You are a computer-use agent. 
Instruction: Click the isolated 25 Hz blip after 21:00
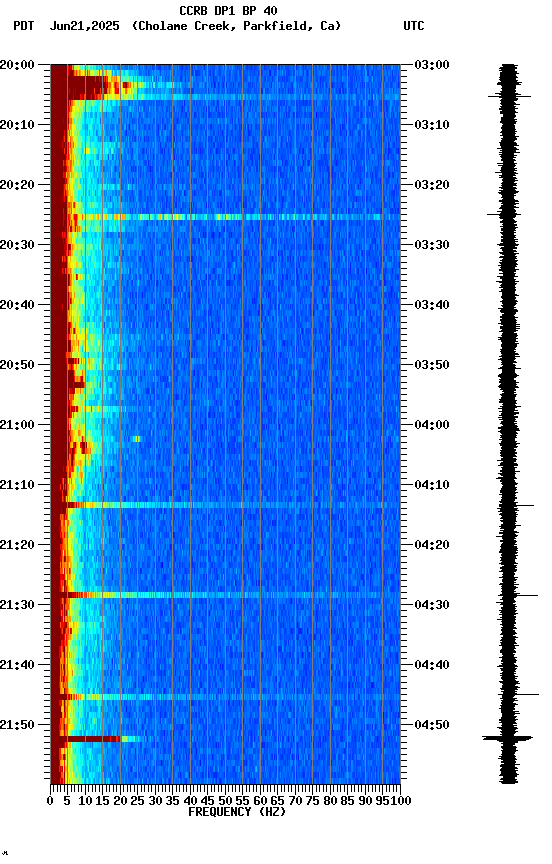pos(137,439)
